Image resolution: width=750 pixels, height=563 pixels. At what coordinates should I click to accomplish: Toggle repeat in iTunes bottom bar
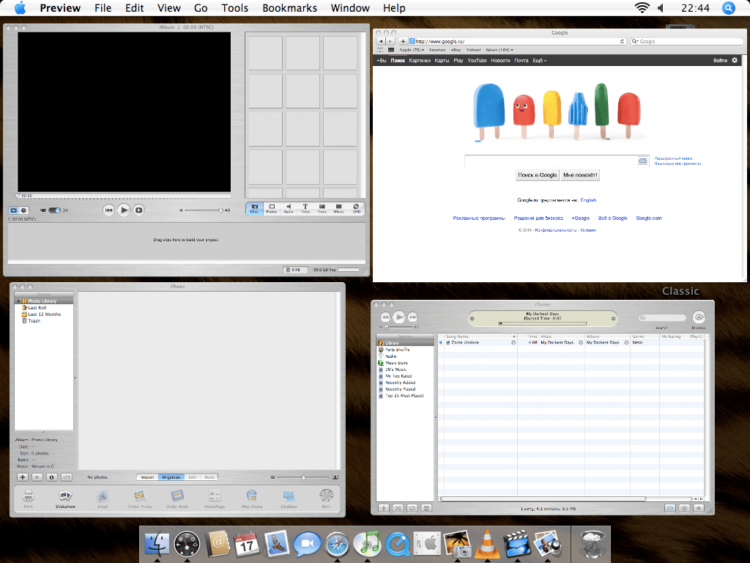tap(412, 508)
